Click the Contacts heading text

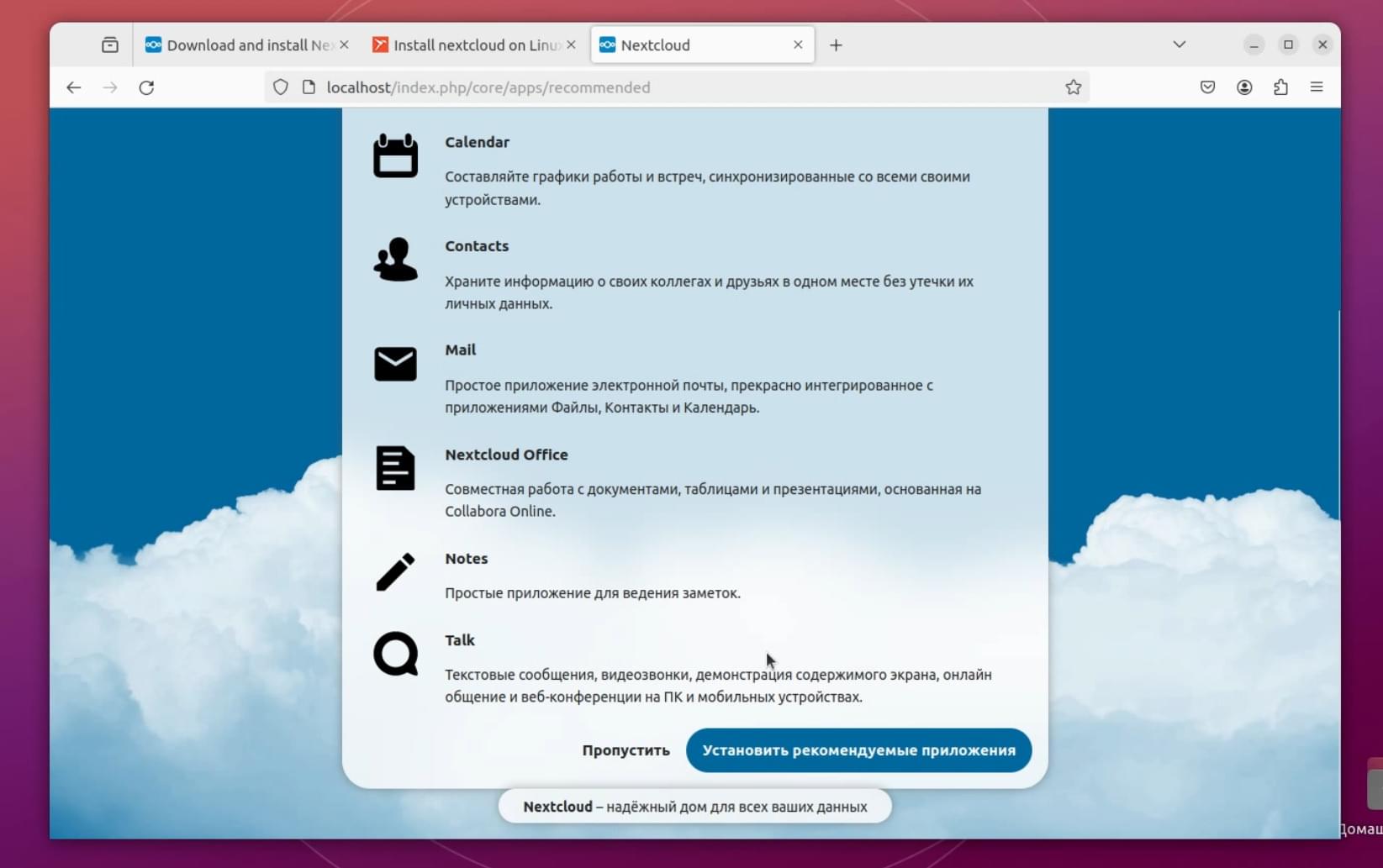point(477,246)
